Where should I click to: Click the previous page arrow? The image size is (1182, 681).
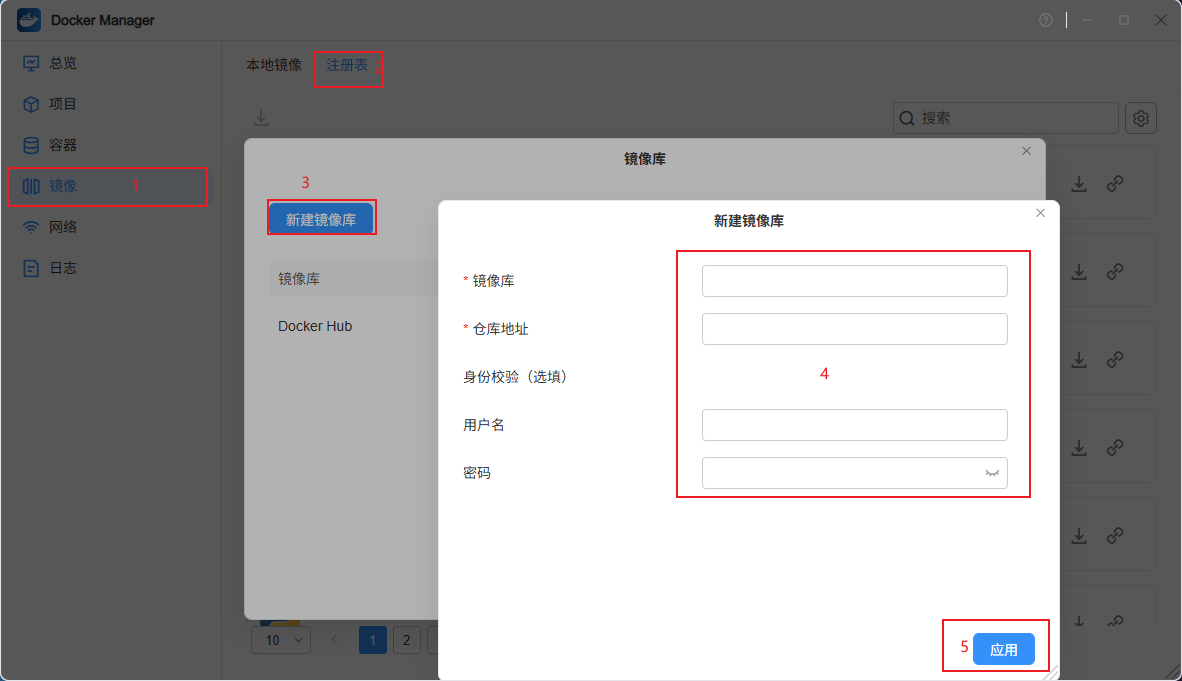click(x=335, y=640)
